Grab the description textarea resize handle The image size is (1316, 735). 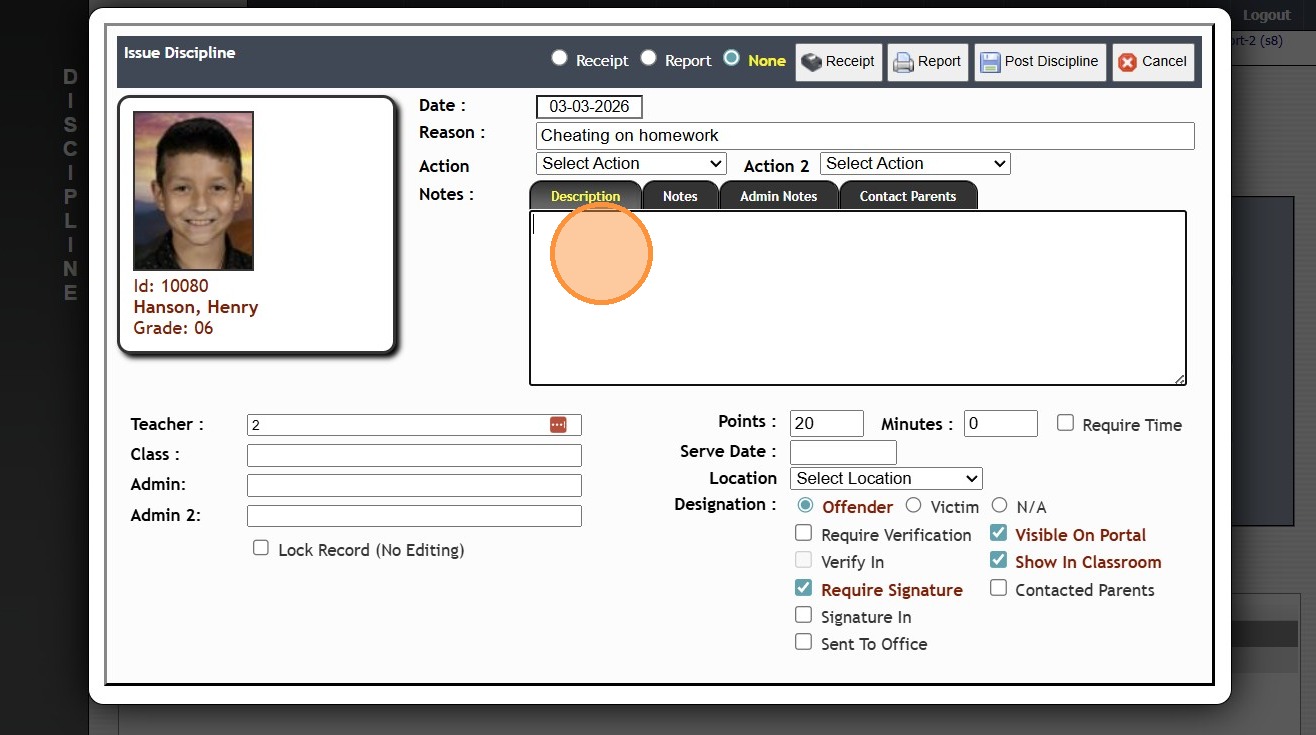pos(1179,379)
